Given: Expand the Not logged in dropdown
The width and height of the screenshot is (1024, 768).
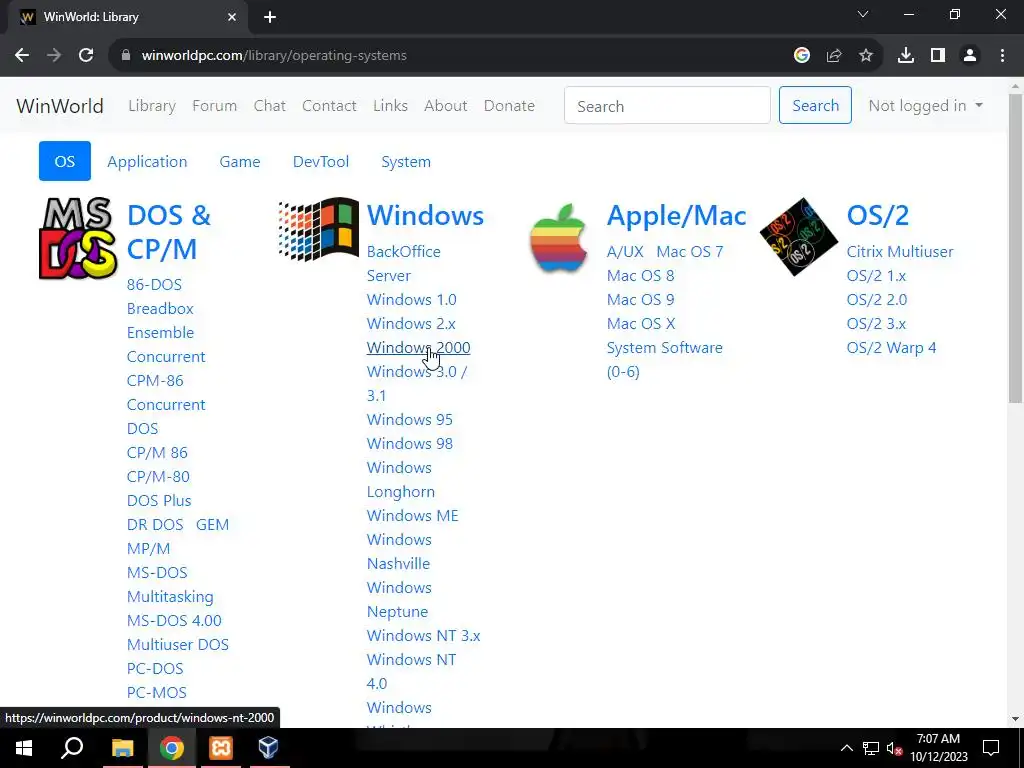Looking at the screenshot, I should [925, 106].
